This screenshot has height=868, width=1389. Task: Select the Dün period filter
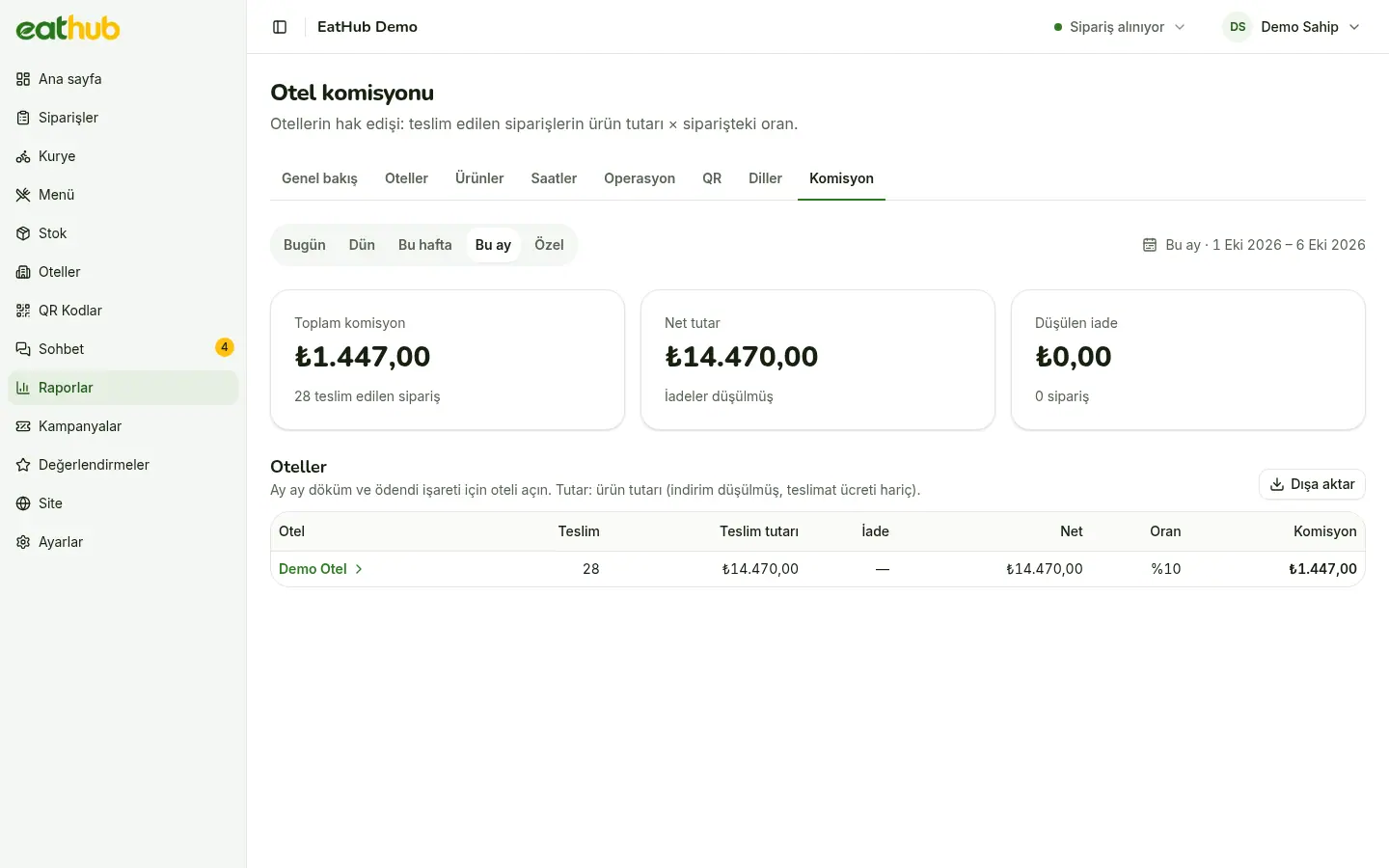(362, 245)
